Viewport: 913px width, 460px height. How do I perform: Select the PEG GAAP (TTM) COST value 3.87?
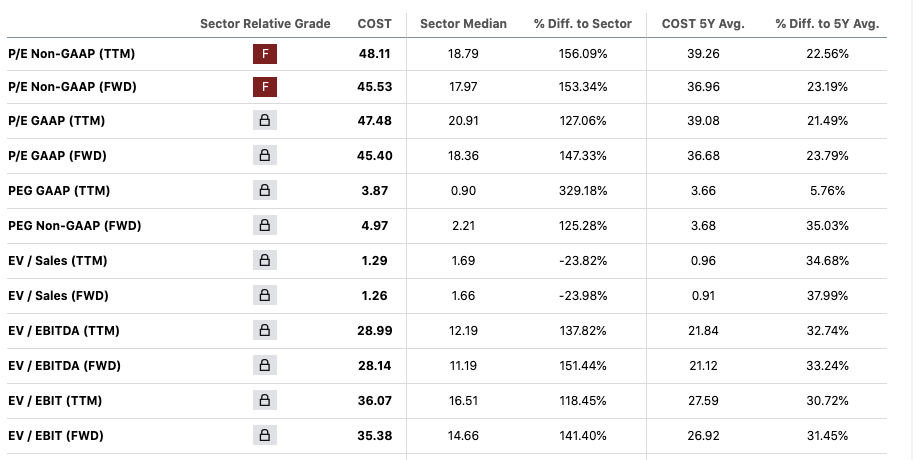coord(375,191)
